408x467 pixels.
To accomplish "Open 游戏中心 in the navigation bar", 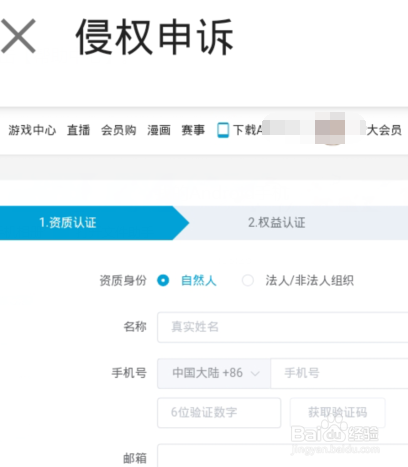I will pyautogui.click(x=32, y=130).
